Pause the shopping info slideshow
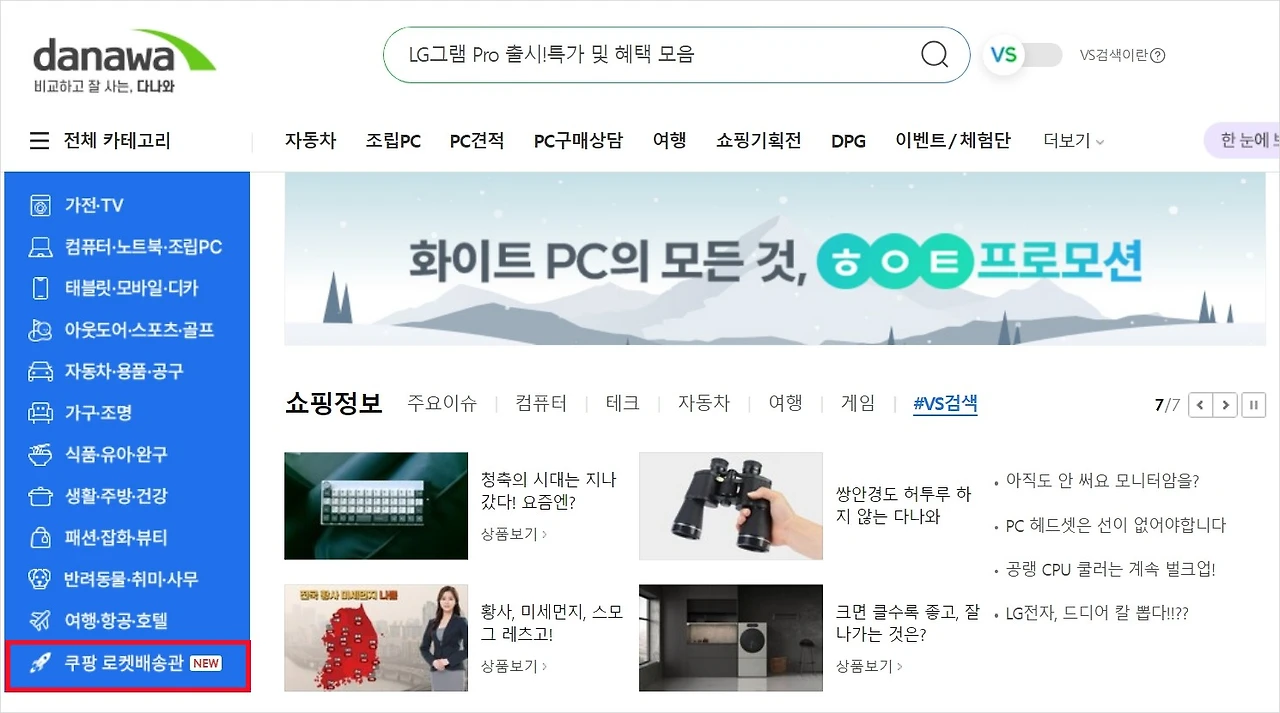Screen dimensions: 1280x713 pos(1253,405)
